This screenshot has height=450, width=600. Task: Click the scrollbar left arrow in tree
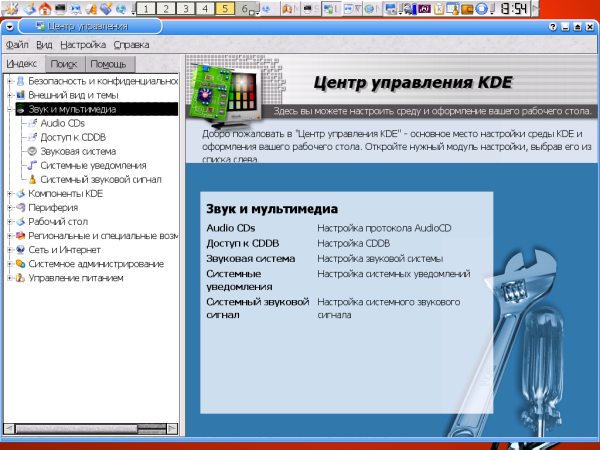tap(9, 429)
